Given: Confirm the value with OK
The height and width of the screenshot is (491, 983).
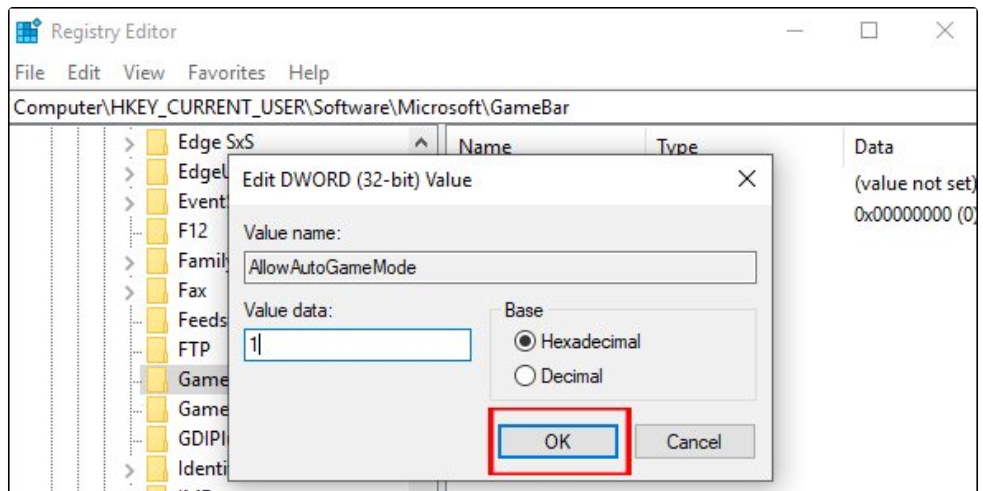Looking at the screenshot, I should pyautogui.click(x=558, y=441).
